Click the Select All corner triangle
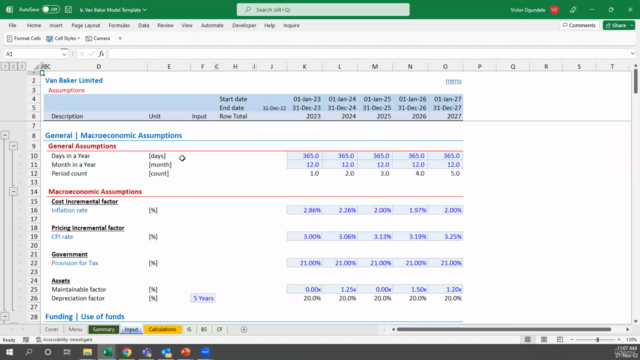The height and width of the screenshot is (360, 640). [36, 67]
